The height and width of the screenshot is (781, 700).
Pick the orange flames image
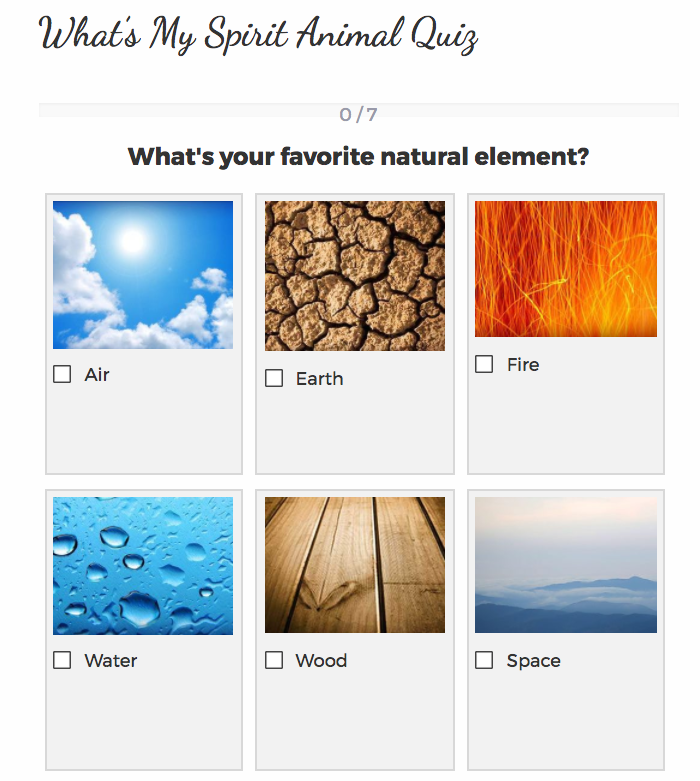[x=566, y=269]
